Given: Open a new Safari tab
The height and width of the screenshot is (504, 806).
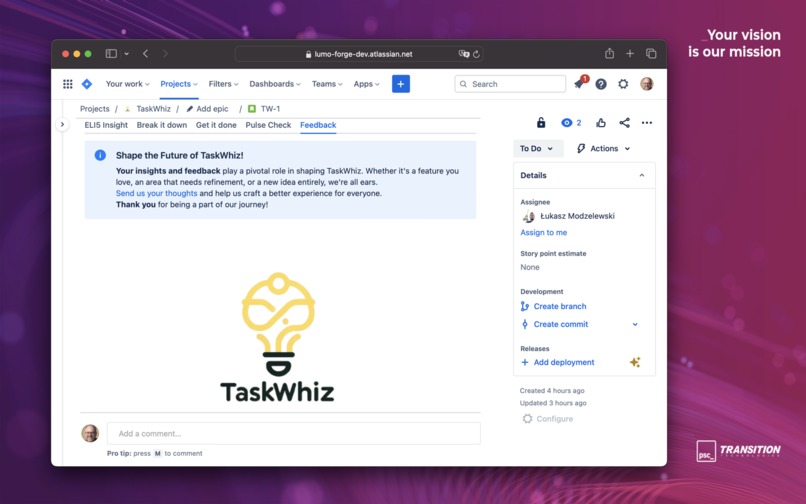Looking at the screenshot, I should 630,53.
